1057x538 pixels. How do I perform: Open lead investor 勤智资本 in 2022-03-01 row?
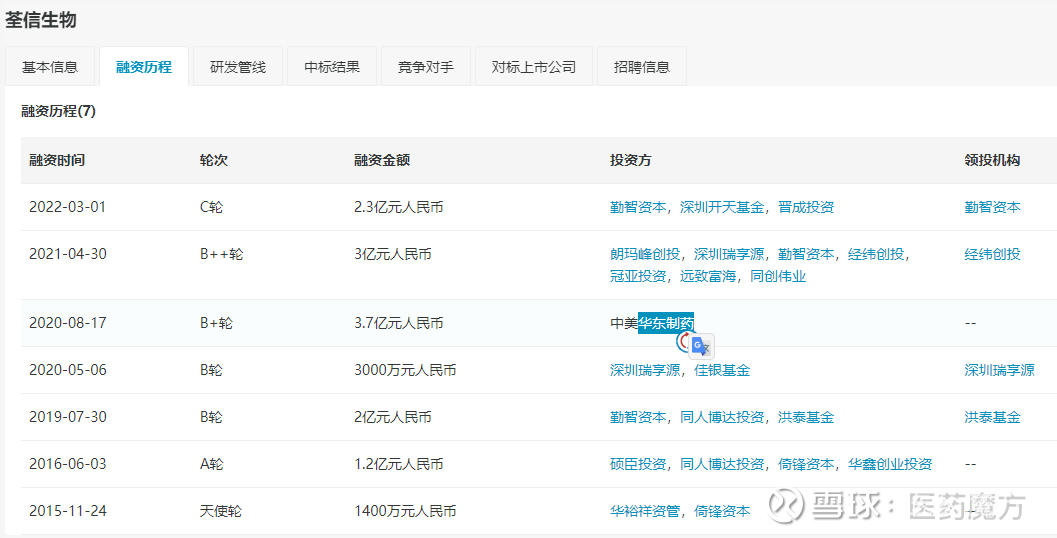[x=992, y=207]
